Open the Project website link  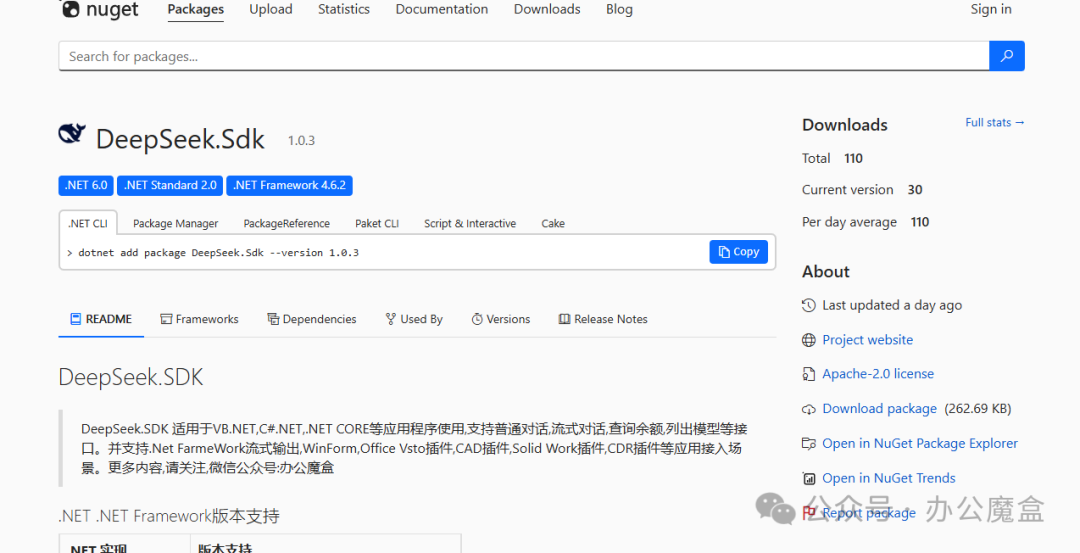pos(867,340)
